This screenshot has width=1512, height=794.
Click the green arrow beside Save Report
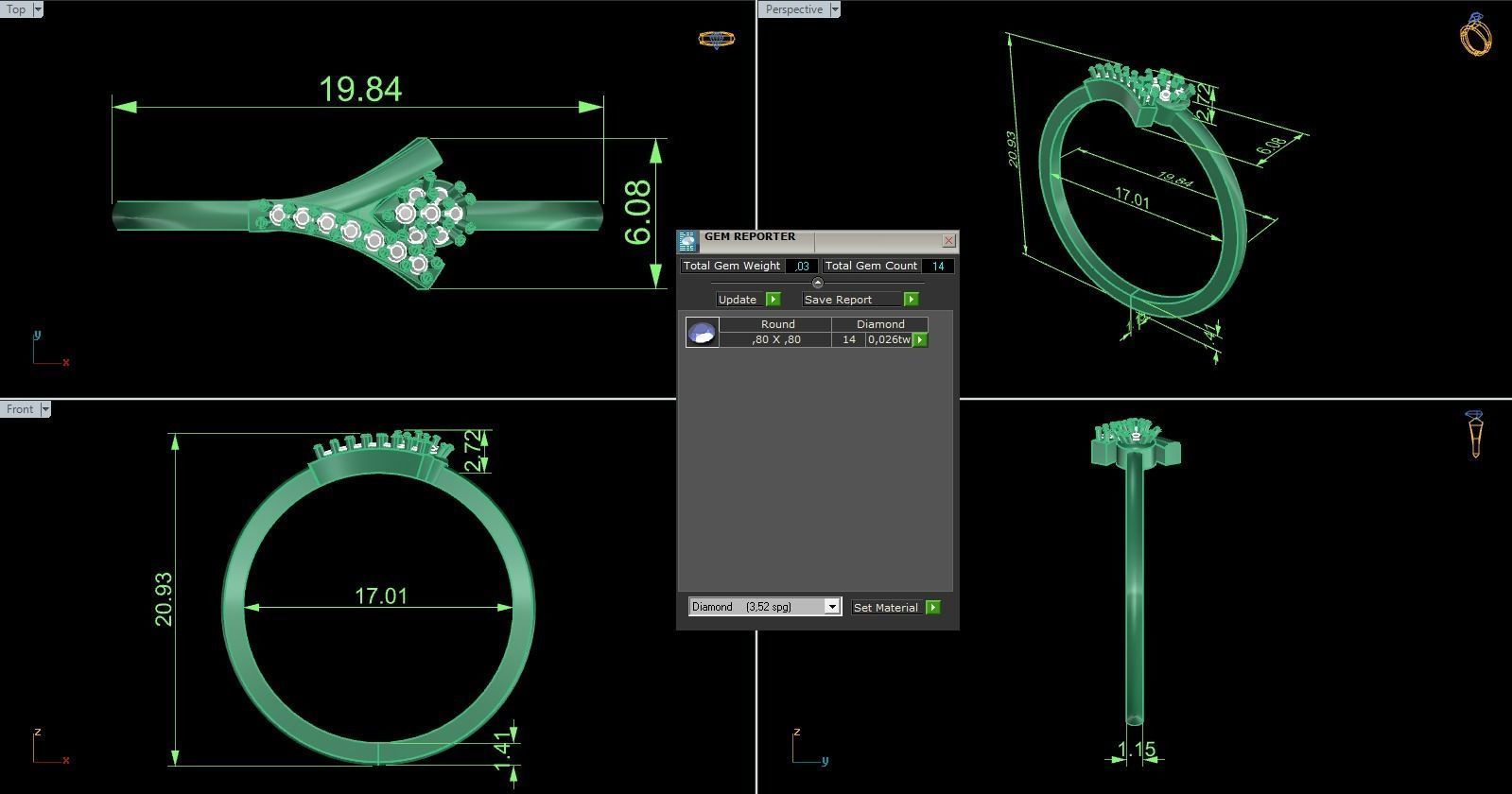tap(911, 300)
